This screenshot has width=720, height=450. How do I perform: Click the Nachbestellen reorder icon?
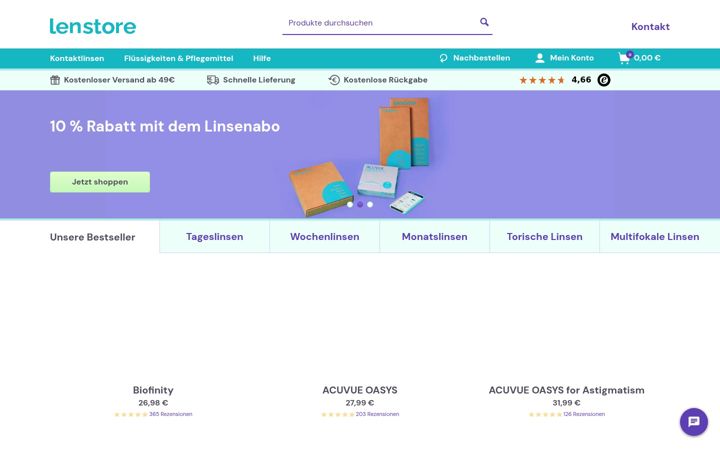point(443,58)
